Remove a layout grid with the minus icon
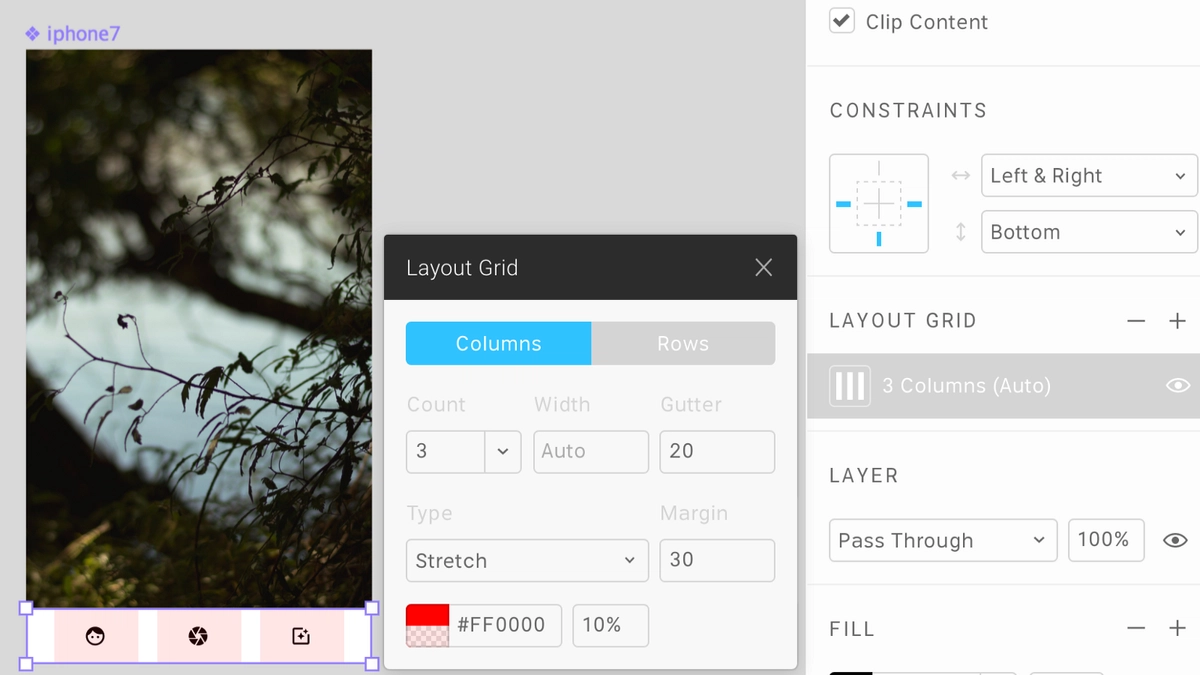The height and width of the screenshot is (675, 1200). click(1136, 320)
